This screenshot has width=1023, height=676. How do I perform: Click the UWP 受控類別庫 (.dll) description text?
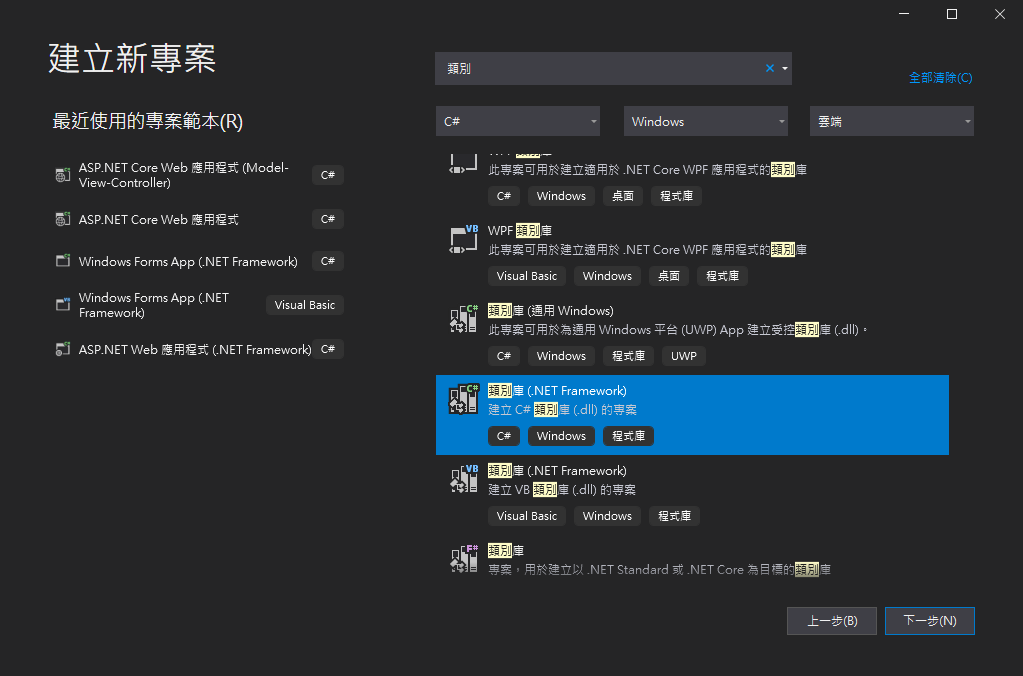click(679, 330)
